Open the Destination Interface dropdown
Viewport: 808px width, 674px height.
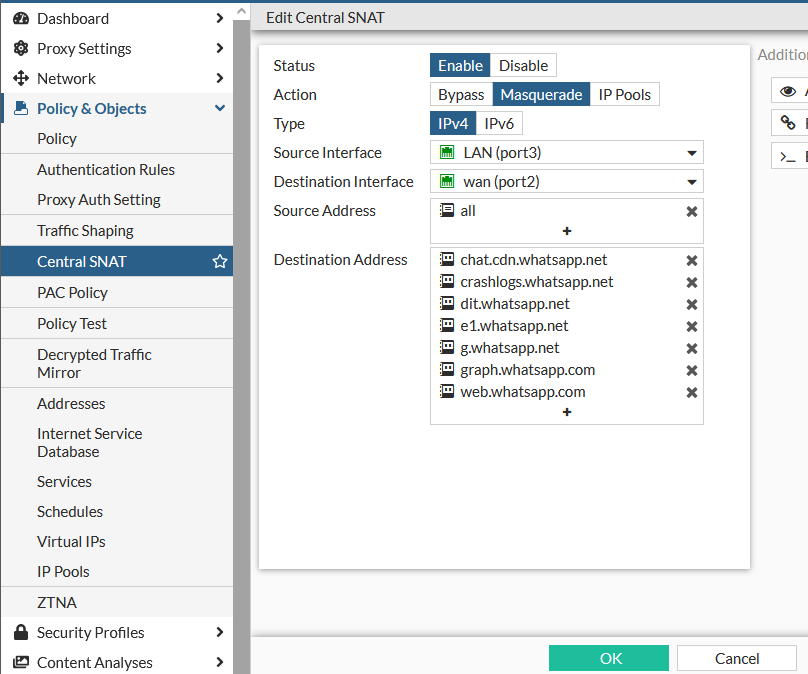tap(567, 182)
